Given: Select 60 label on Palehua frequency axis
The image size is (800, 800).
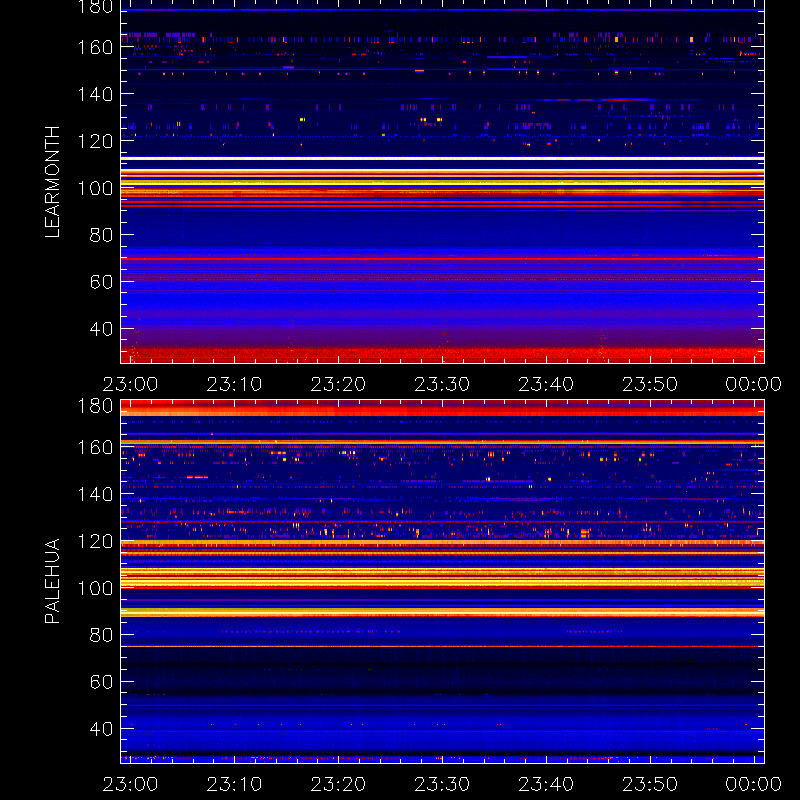Looking at the screenshot, I should point(101,682).
